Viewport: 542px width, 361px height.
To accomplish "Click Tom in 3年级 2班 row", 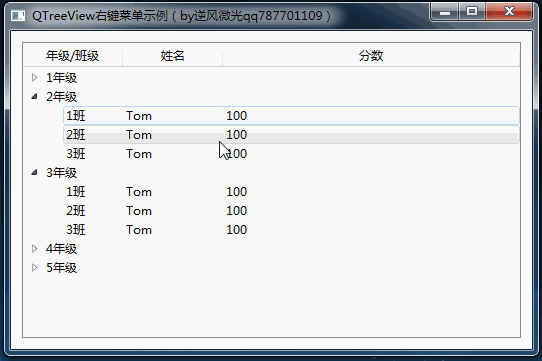I will 139,211.
